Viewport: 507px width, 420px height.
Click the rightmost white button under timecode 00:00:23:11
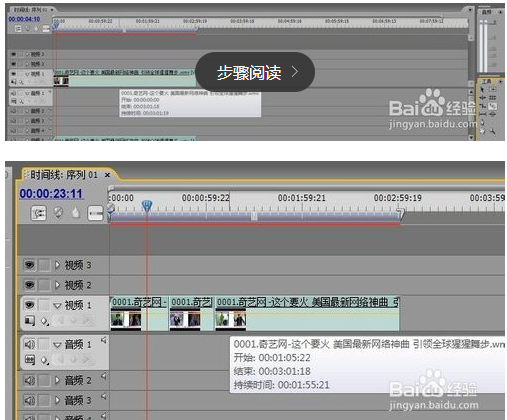pyautogui.click(x=95, y=213)
